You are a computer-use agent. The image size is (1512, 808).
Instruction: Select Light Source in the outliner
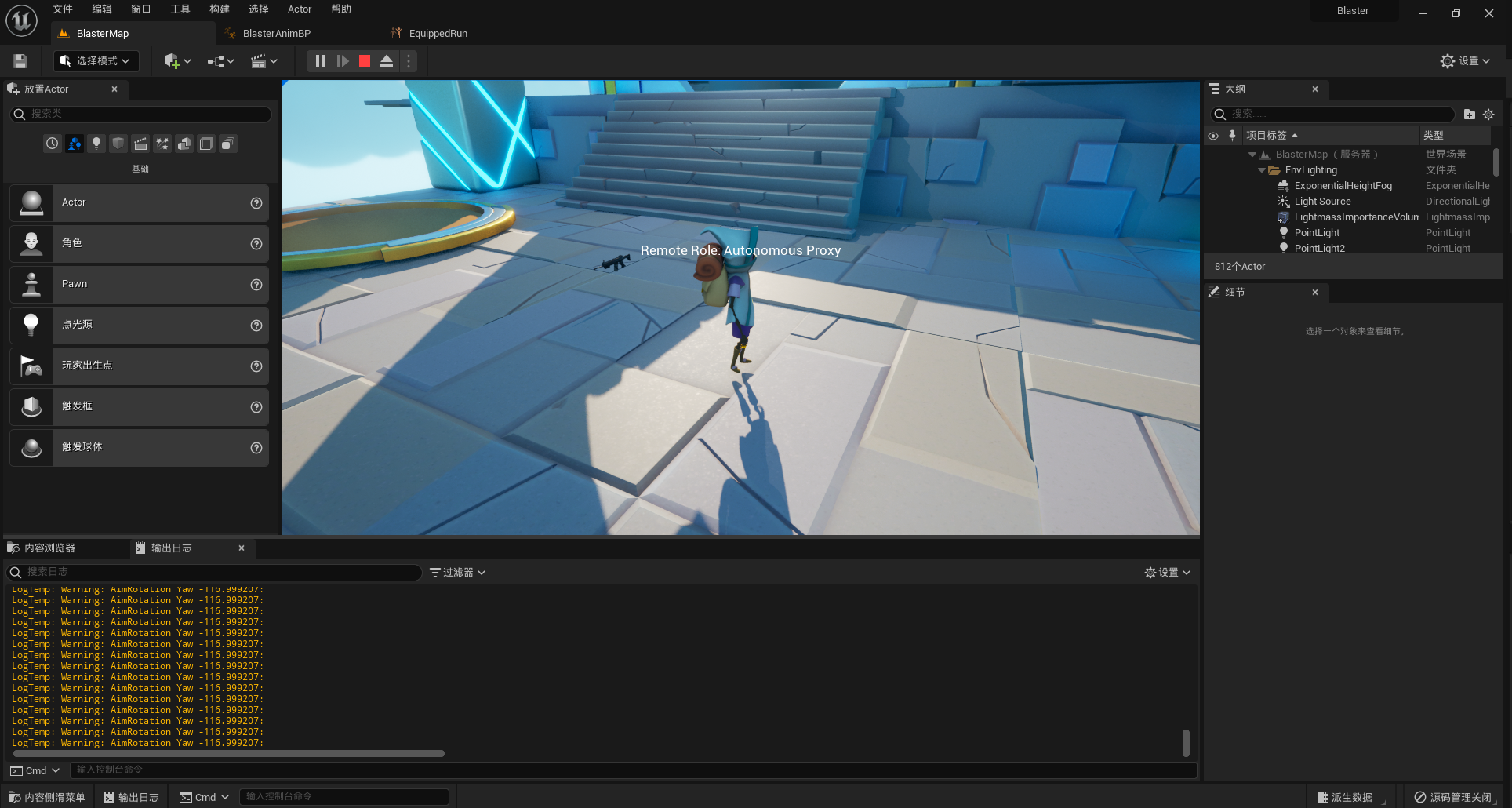1322,202
